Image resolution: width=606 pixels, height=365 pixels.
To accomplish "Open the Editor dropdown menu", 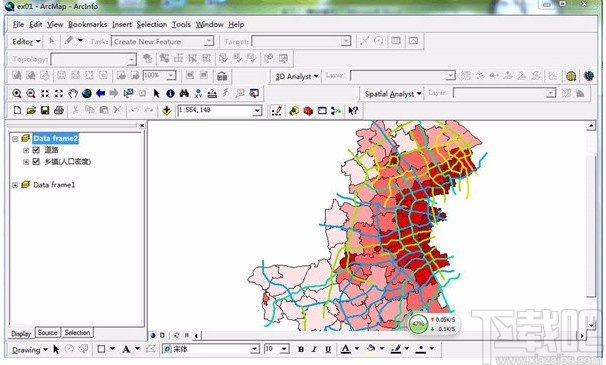I will 26,41.
